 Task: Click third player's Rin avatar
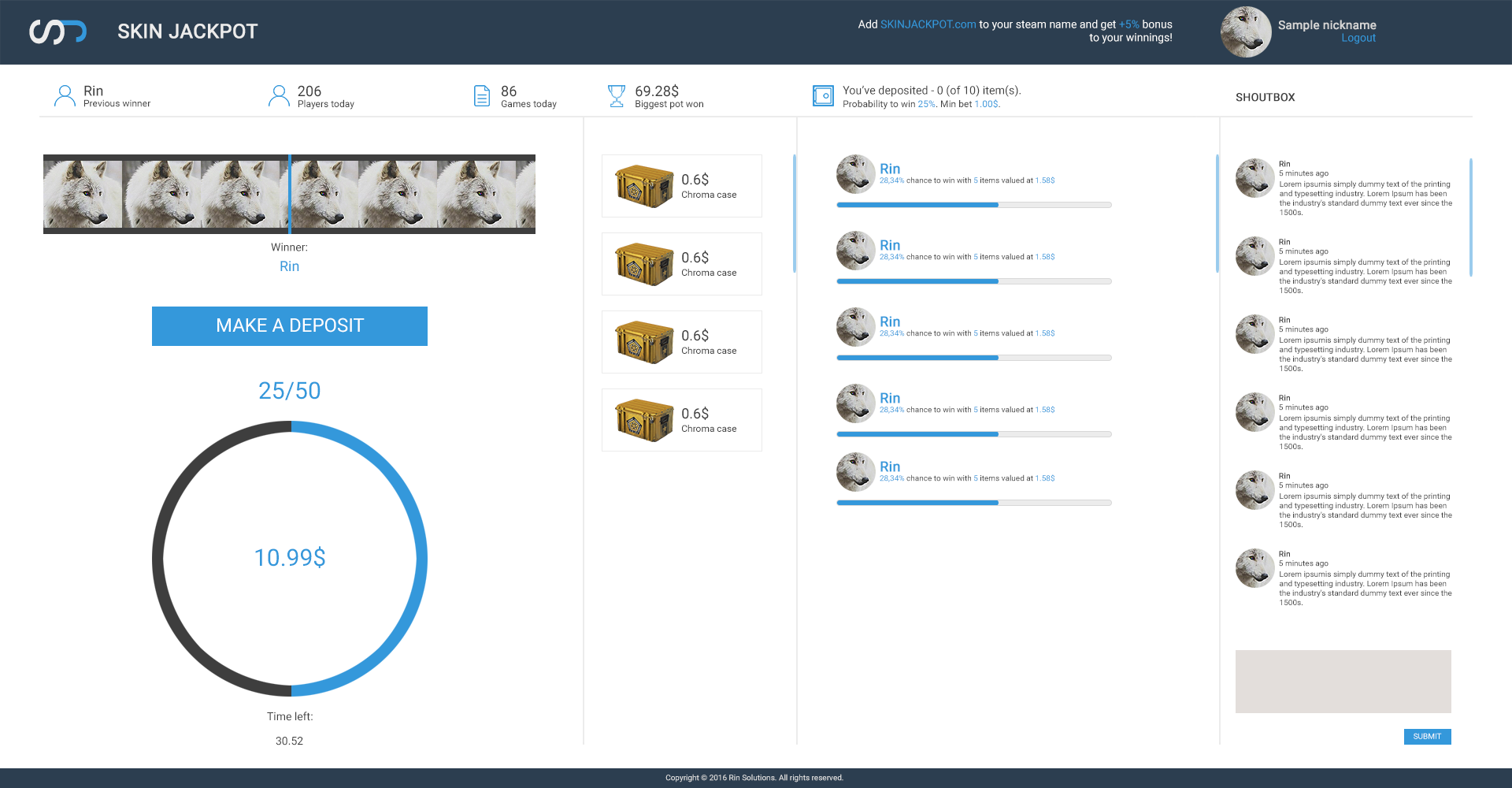click(x=856, y=327)
